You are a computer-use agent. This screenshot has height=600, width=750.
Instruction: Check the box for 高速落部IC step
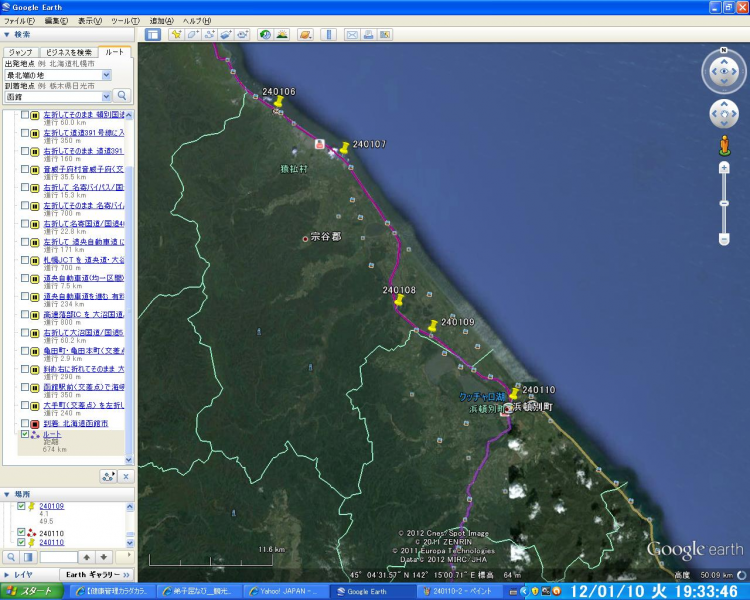(x=25, y=314)
